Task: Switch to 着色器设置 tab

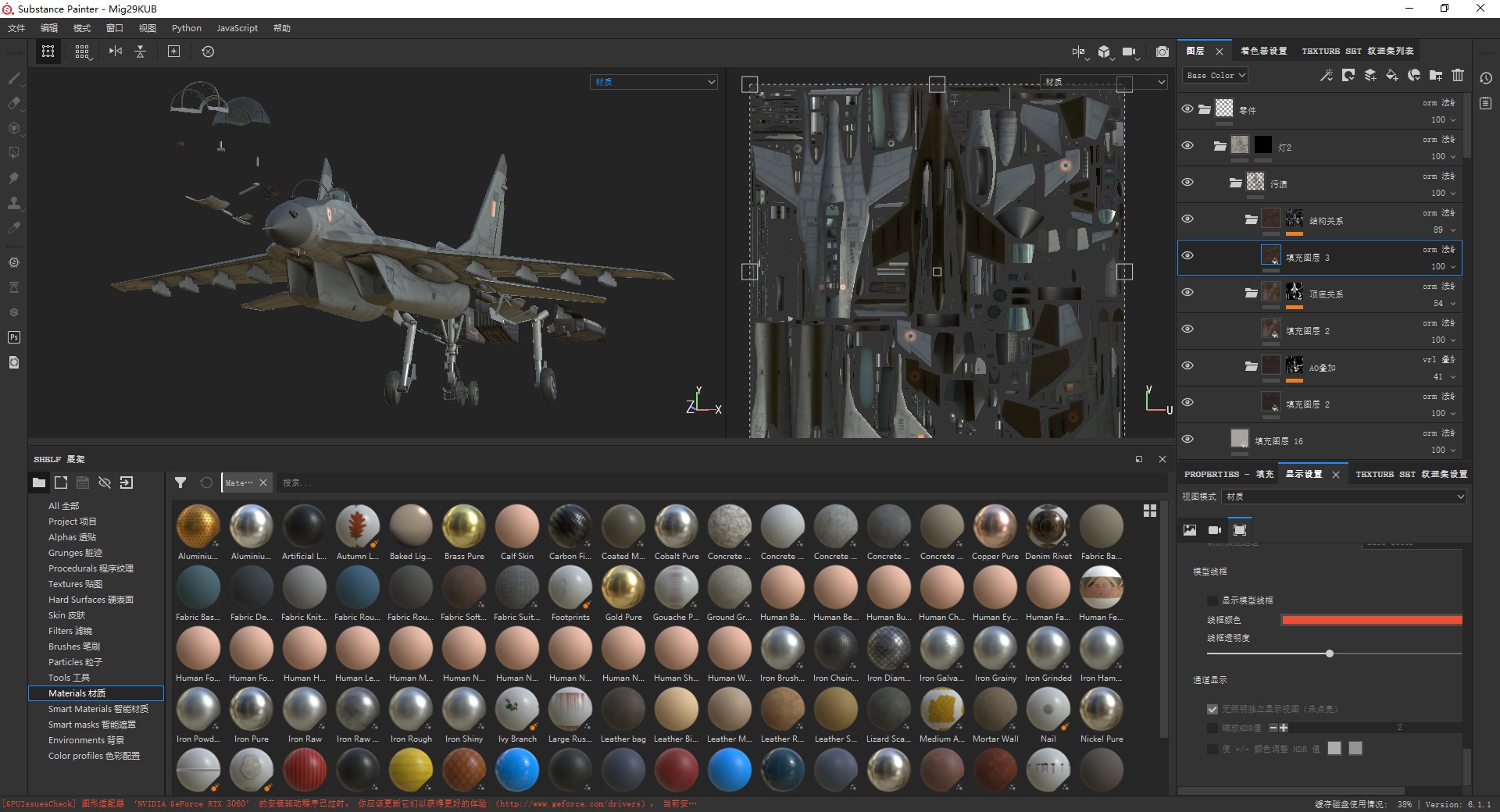Action: click(1263, 51)
